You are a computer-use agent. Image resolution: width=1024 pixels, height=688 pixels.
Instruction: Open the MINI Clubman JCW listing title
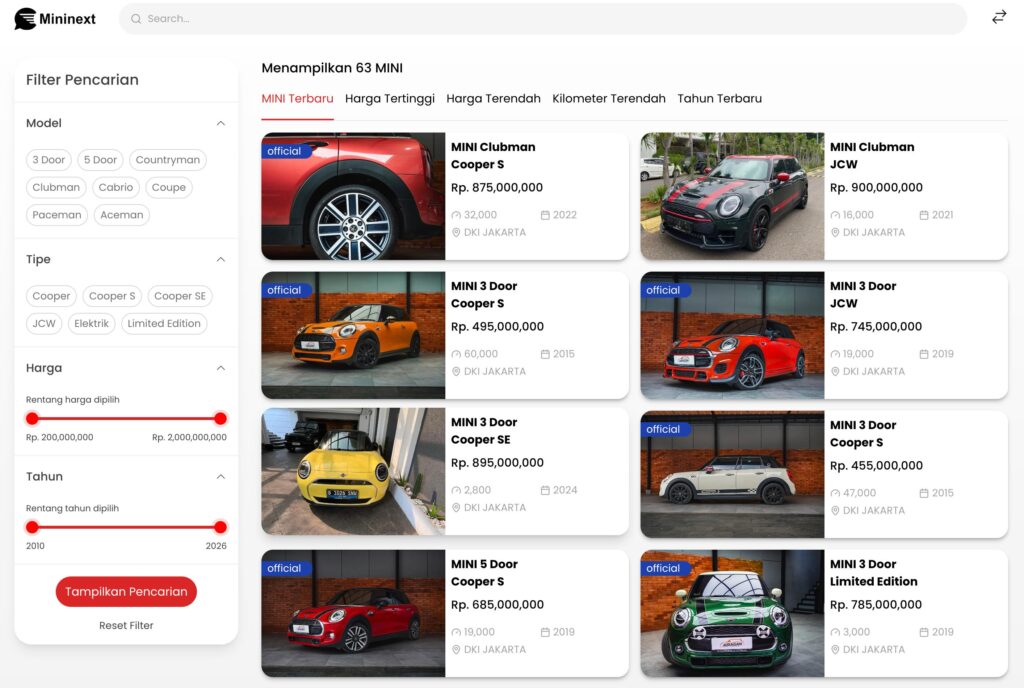872,155
